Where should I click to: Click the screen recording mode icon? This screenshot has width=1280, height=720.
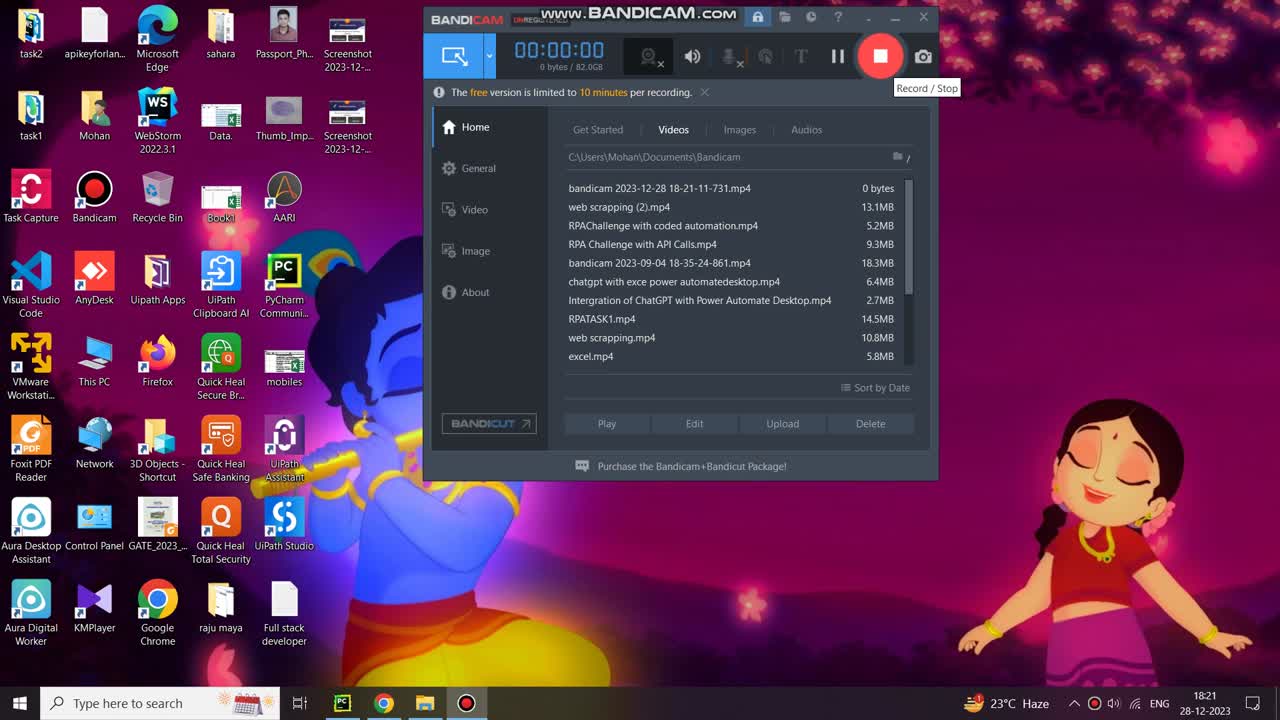tap(454, 57)
